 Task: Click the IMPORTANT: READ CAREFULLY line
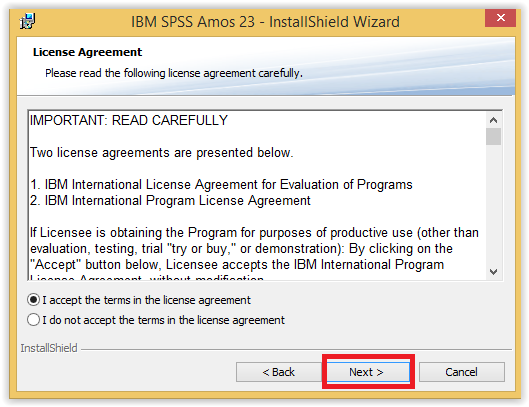point(129,120)
